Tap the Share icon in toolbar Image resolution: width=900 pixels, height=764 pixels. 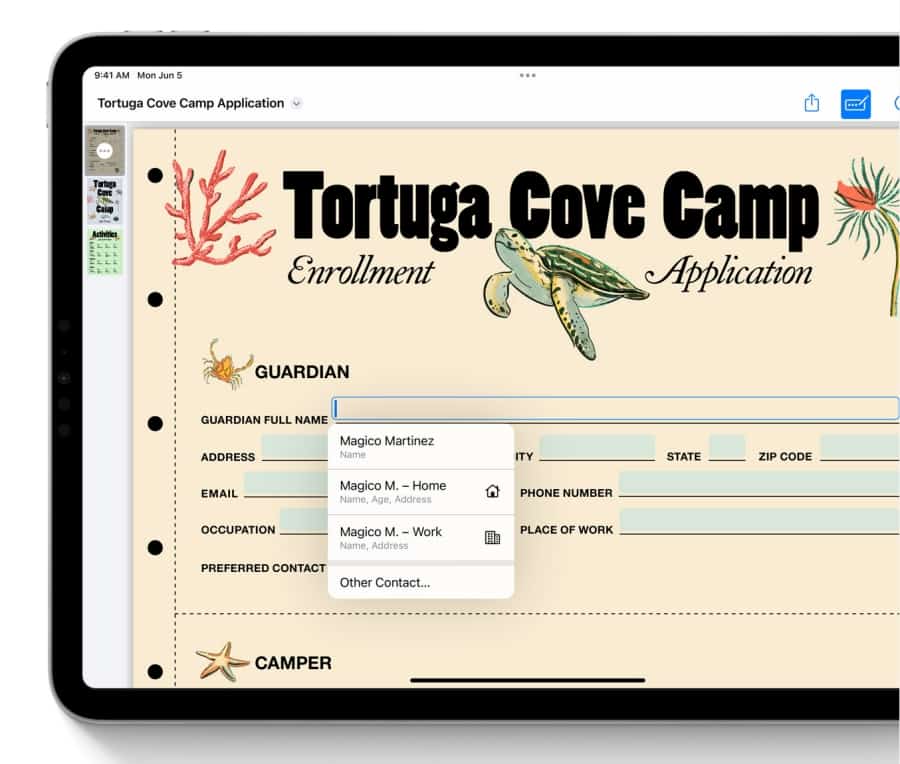[812, 104]
